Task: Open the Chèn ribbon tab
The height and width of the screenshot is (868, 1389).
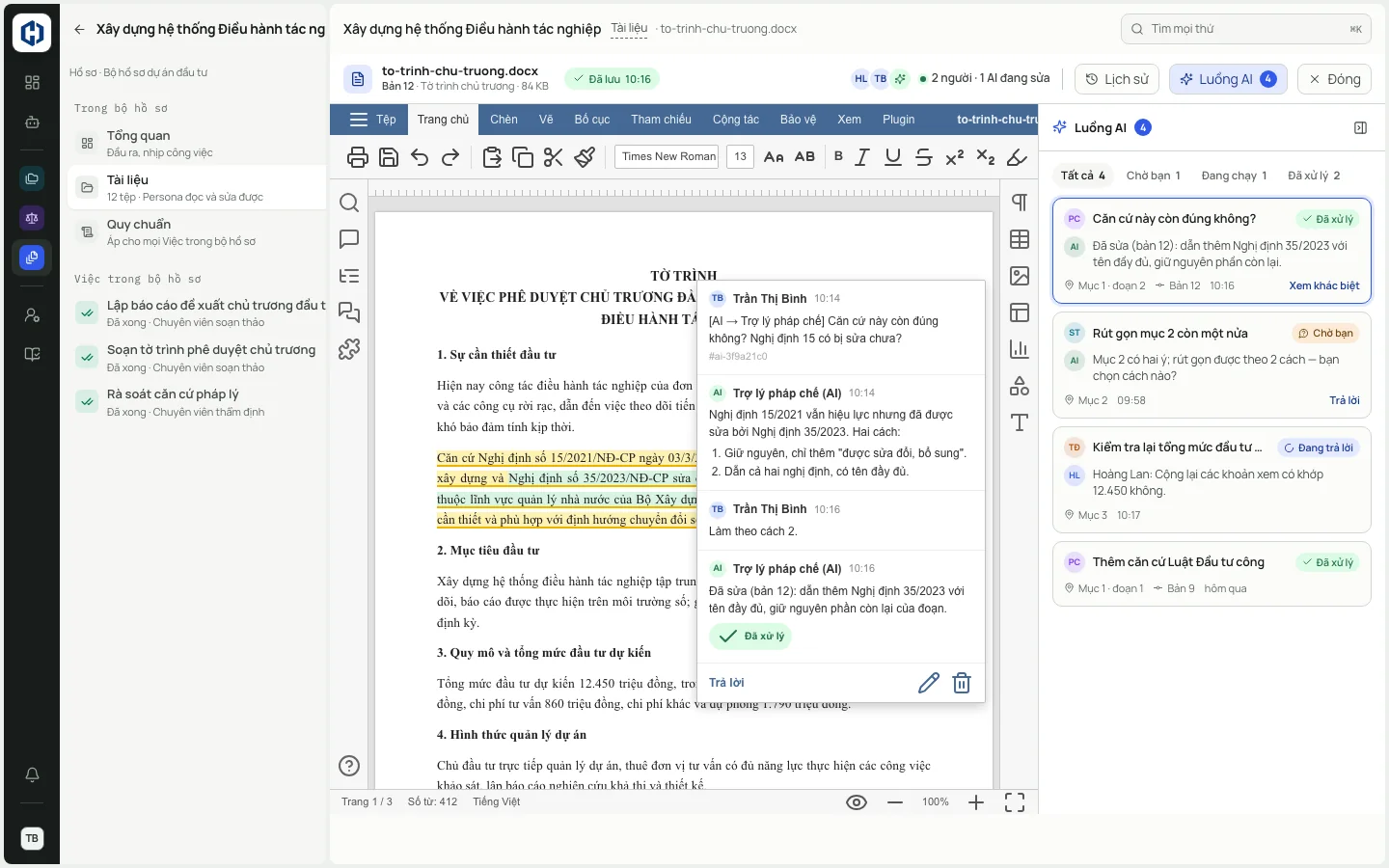Action: [x=504, y=120]
